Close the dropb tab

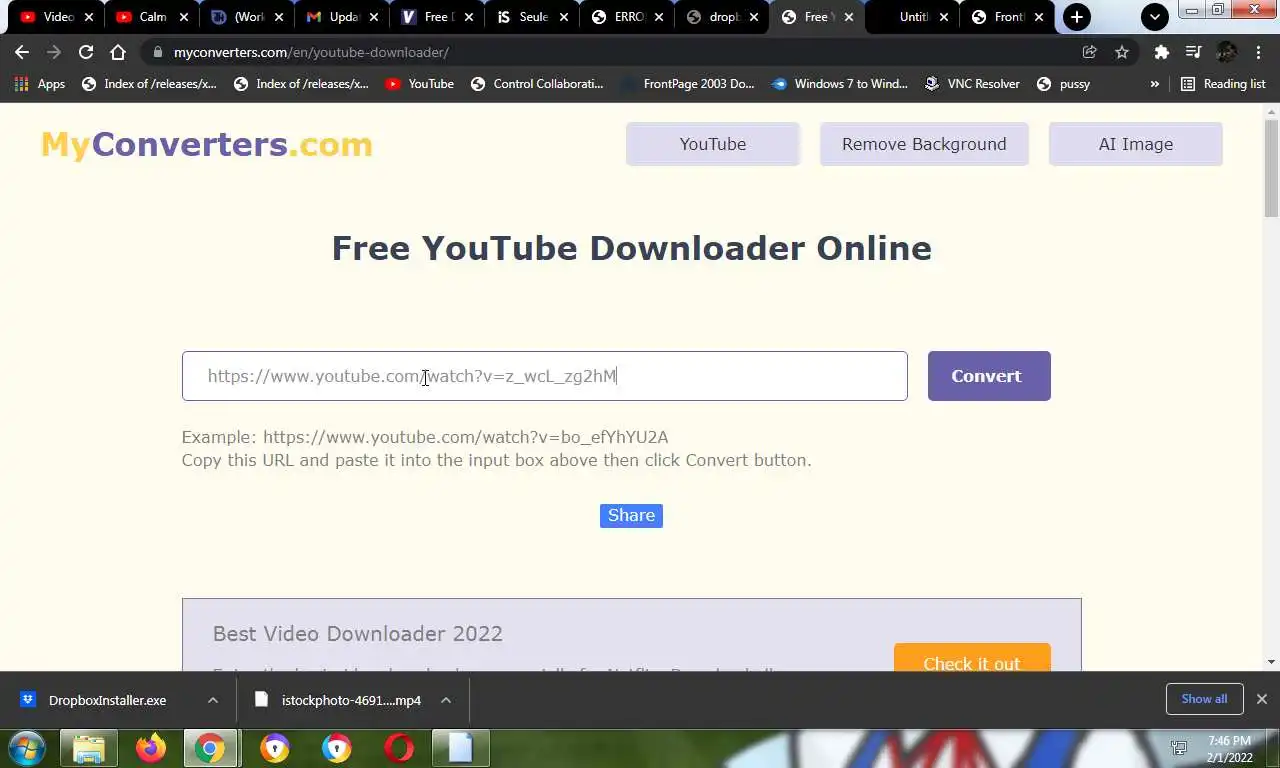tap(753, 17)
